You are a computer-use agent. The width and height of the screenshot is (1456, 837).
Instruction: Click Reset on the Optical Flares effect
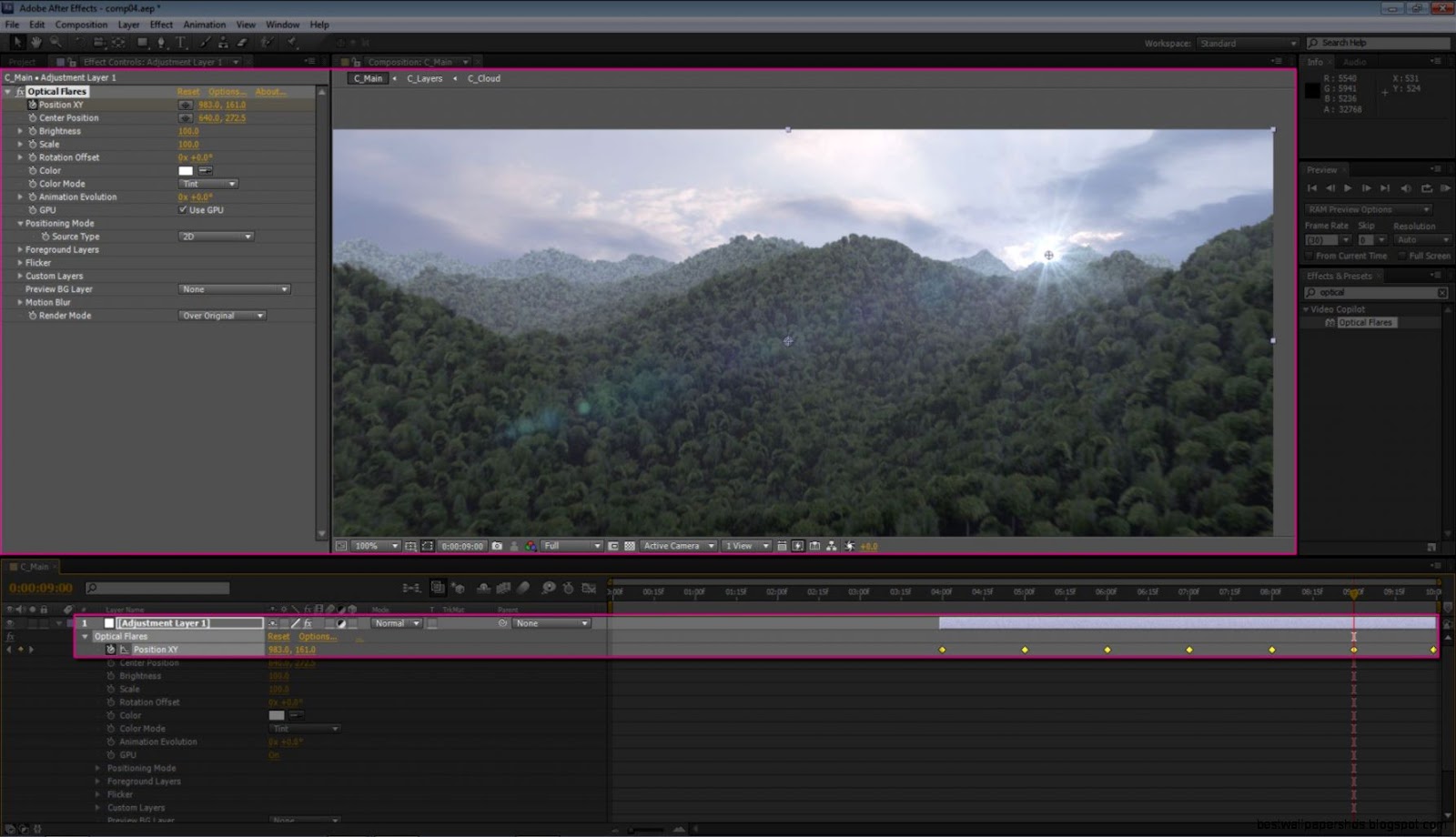pos(187,91)
